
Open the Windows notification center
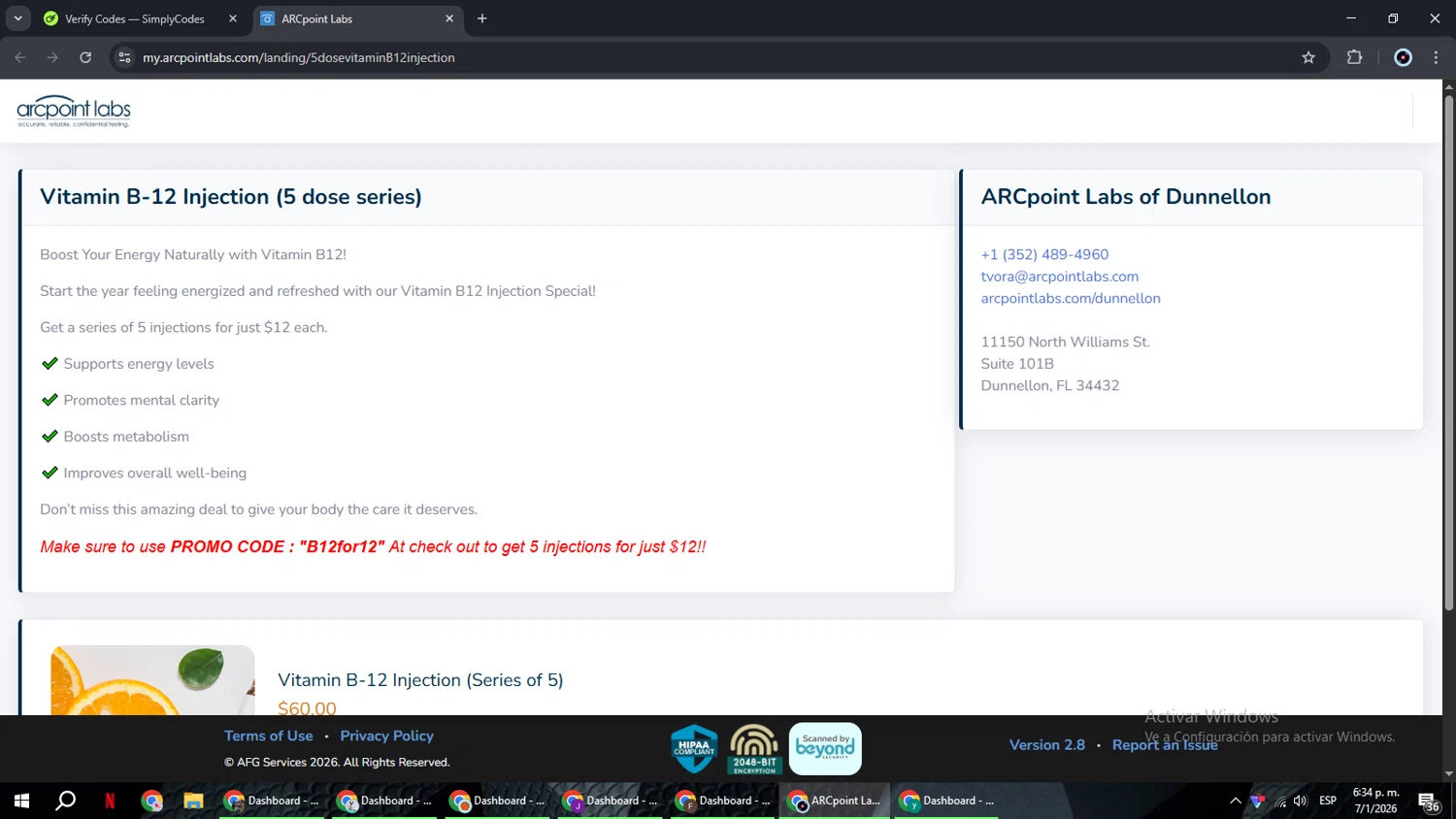tap(1429, 801)
